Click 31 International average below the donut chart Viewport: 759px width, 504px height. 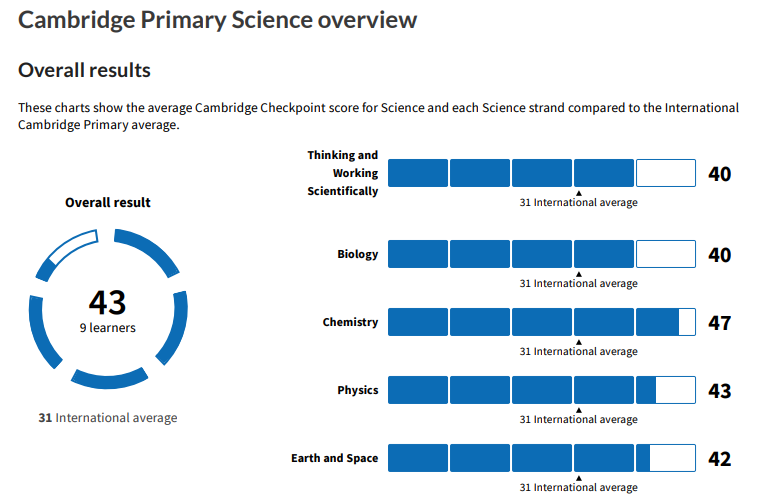pos(108,417)
